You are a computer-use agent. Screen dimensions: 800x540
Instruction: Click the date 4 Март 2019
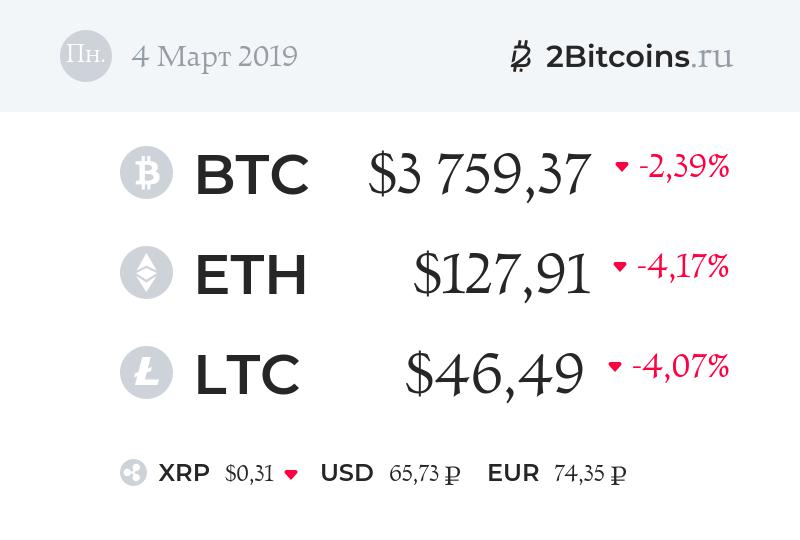pos(214,56)
